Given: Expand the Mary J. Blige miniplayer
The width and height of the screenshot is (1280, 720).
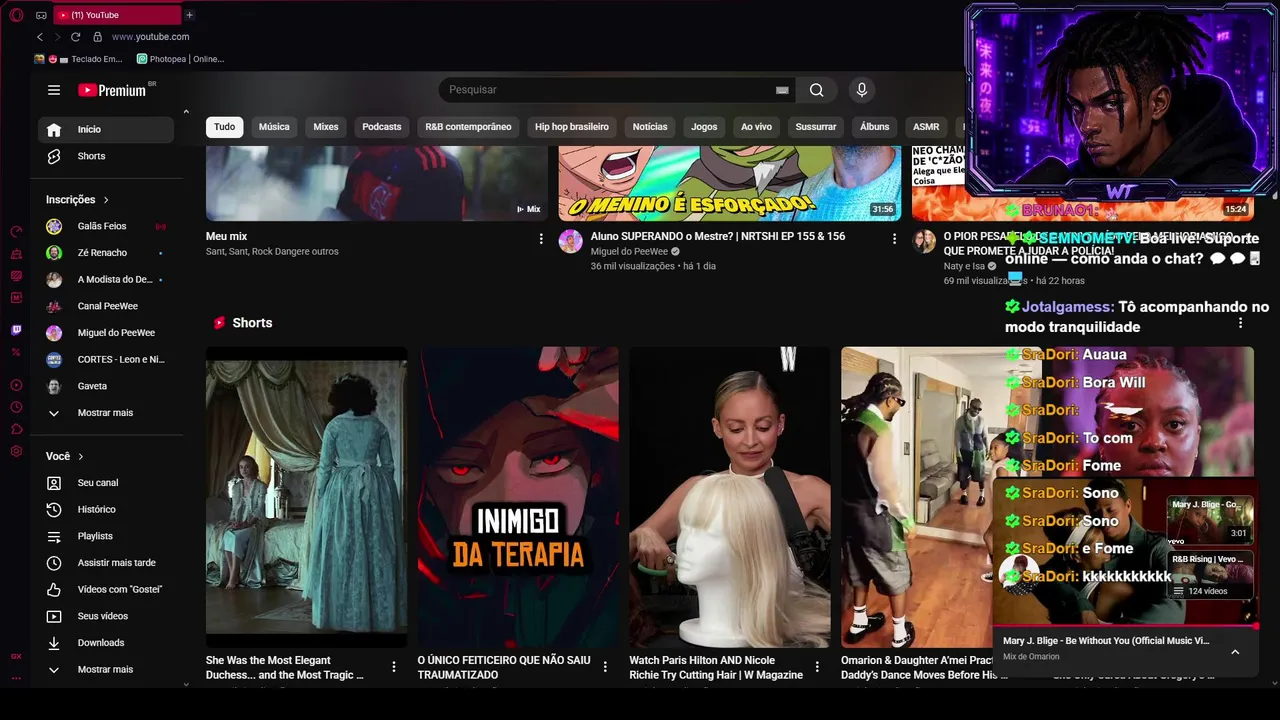Looking at the screenshot, I should tap(1235, 652).
